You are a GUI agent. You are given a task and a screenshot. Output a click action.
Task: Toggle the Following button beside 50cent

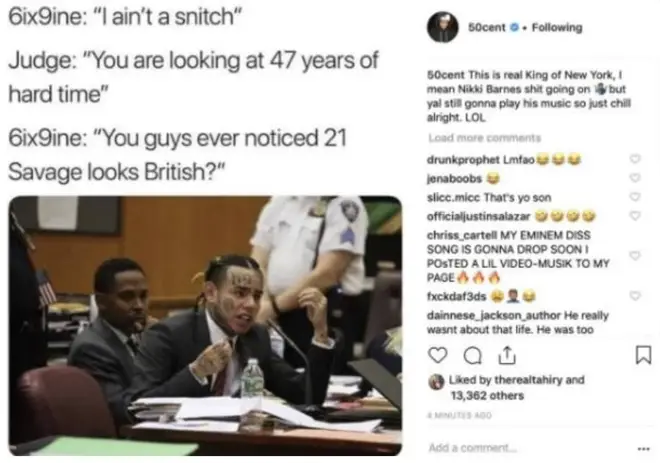[557, 27]
